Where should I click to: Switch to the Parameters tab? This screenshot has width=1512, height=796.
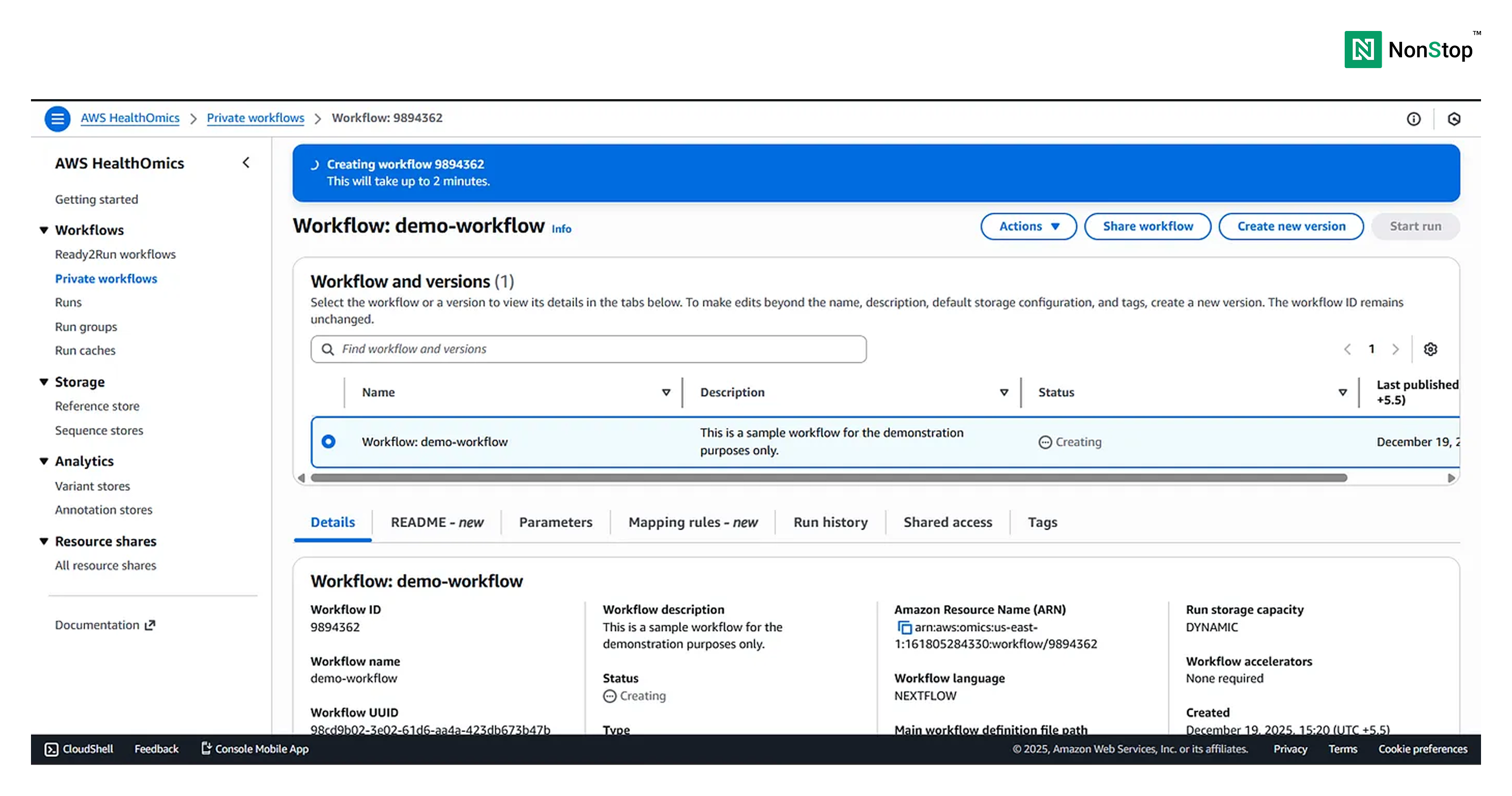point(555,522)
